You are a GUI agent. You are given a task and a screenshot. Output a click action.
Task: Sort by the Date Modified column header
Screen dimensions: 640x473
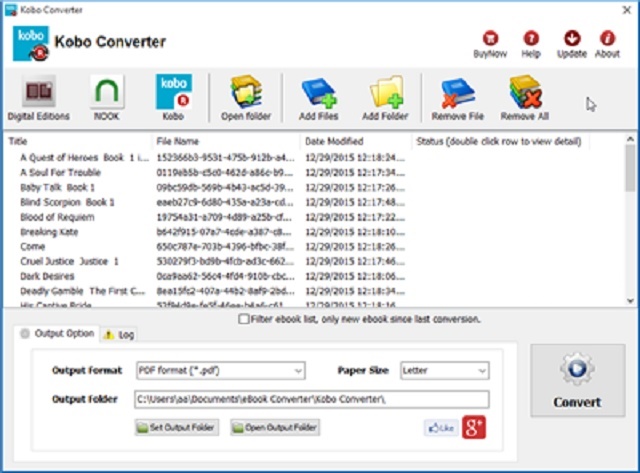[356, 141]
